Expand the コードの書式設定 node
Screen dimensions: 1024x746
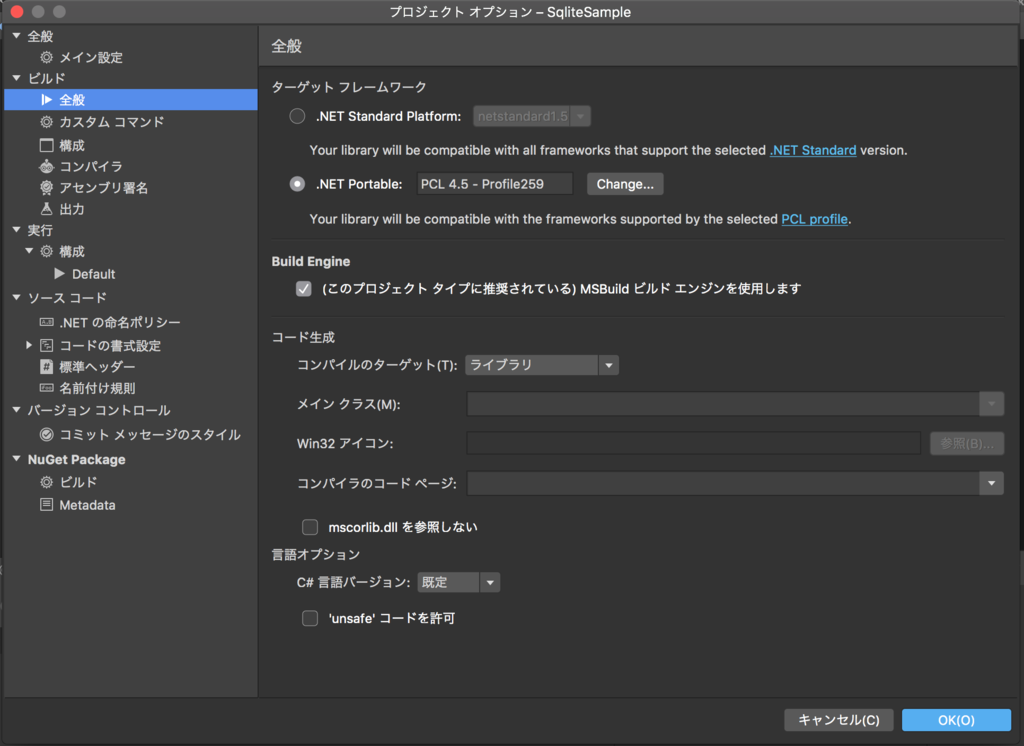(29, 345)
